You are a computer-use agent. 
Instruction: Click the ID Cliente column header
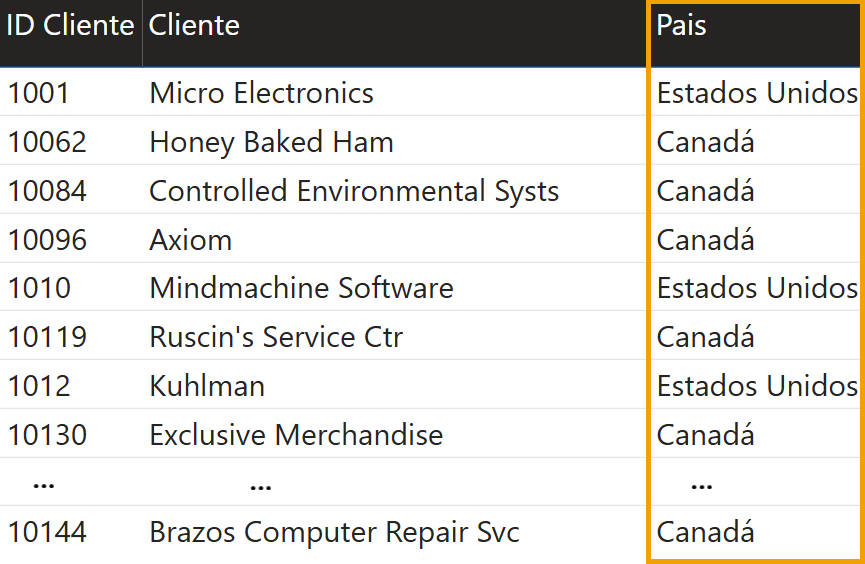coord(71,26)
